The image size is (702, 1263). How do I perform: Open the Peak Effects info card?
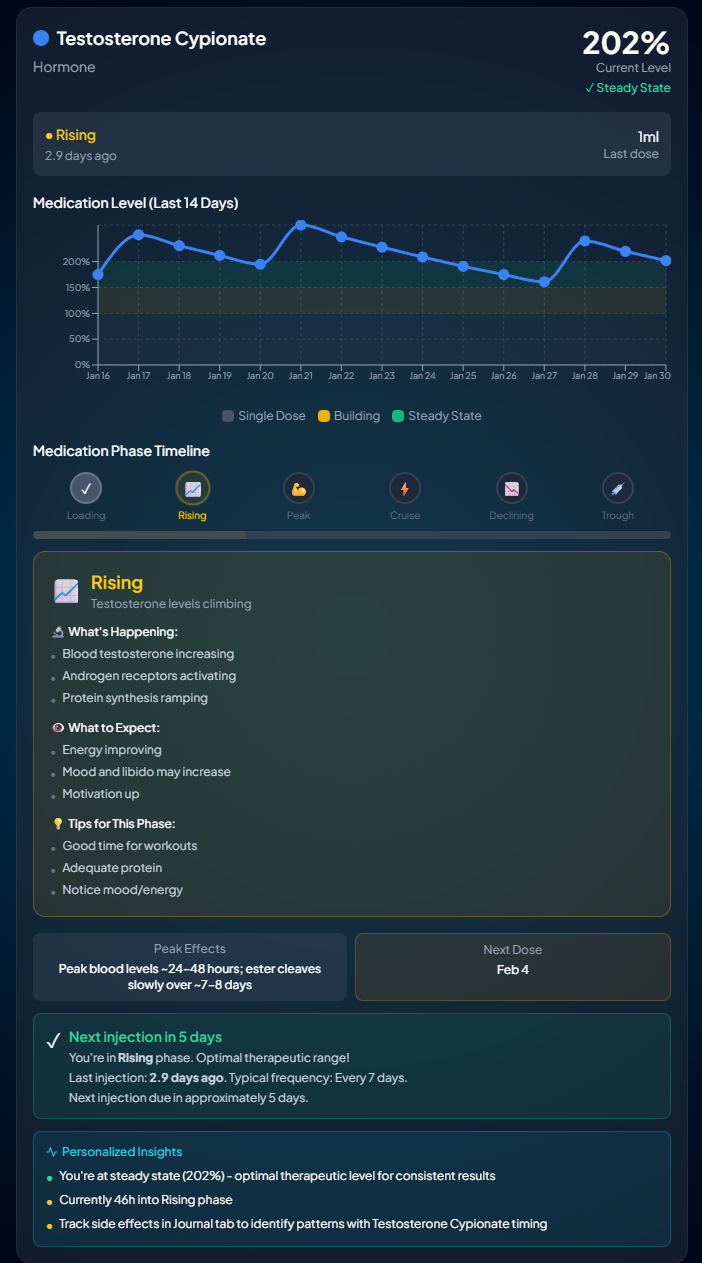click(190, 967)
